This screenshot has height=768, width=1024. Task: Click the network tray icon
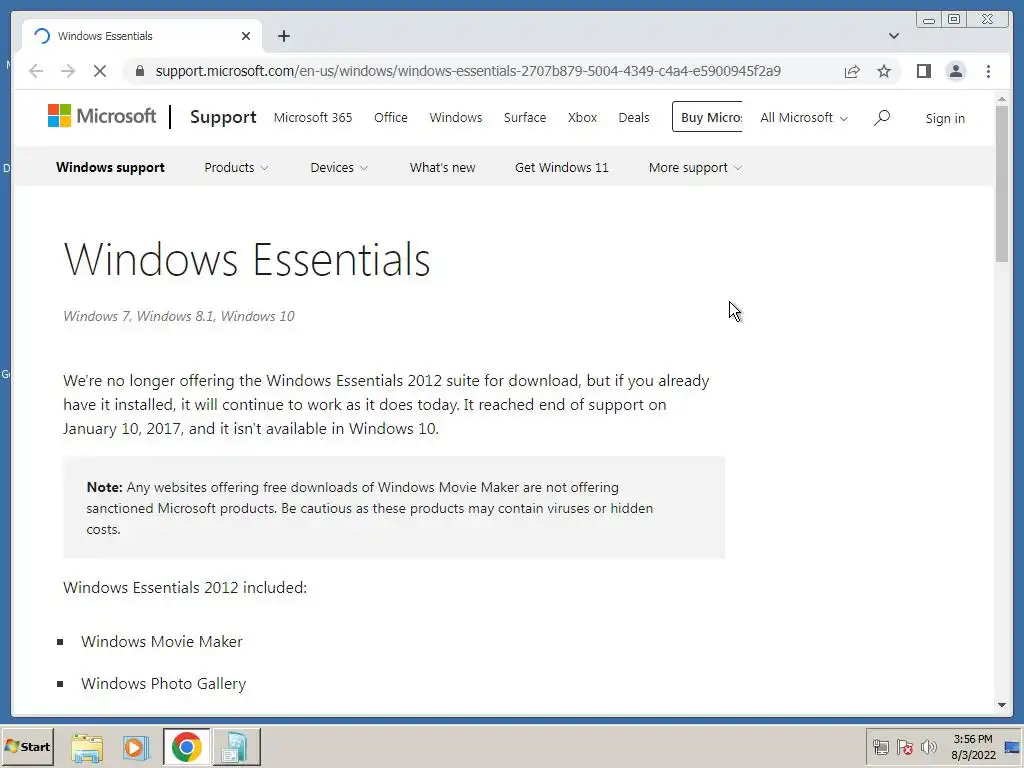pos(880,747)
